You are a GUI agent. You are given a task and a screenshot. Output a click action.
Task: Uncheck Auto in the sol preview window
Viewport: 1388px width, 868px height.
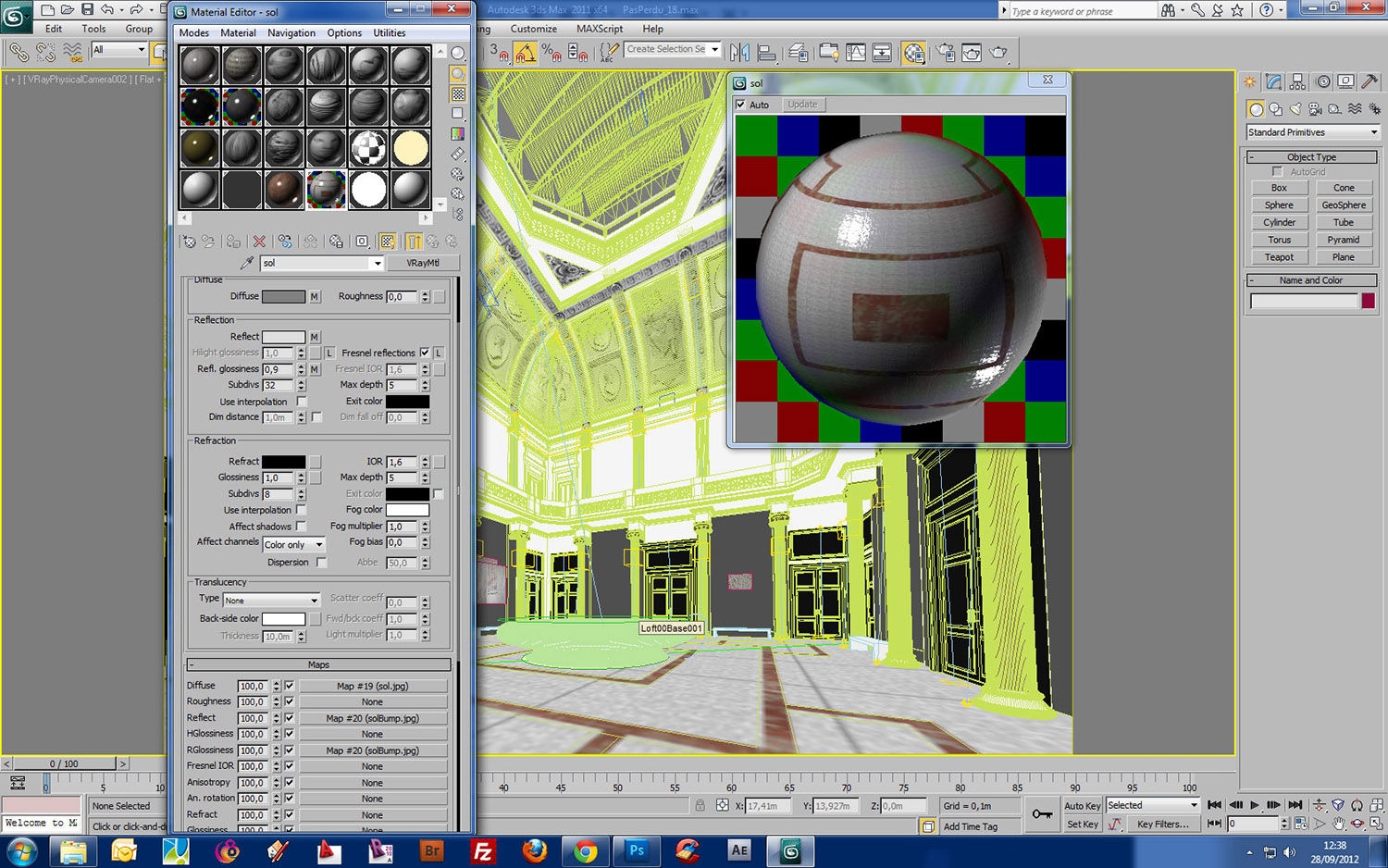coord(741,105)
